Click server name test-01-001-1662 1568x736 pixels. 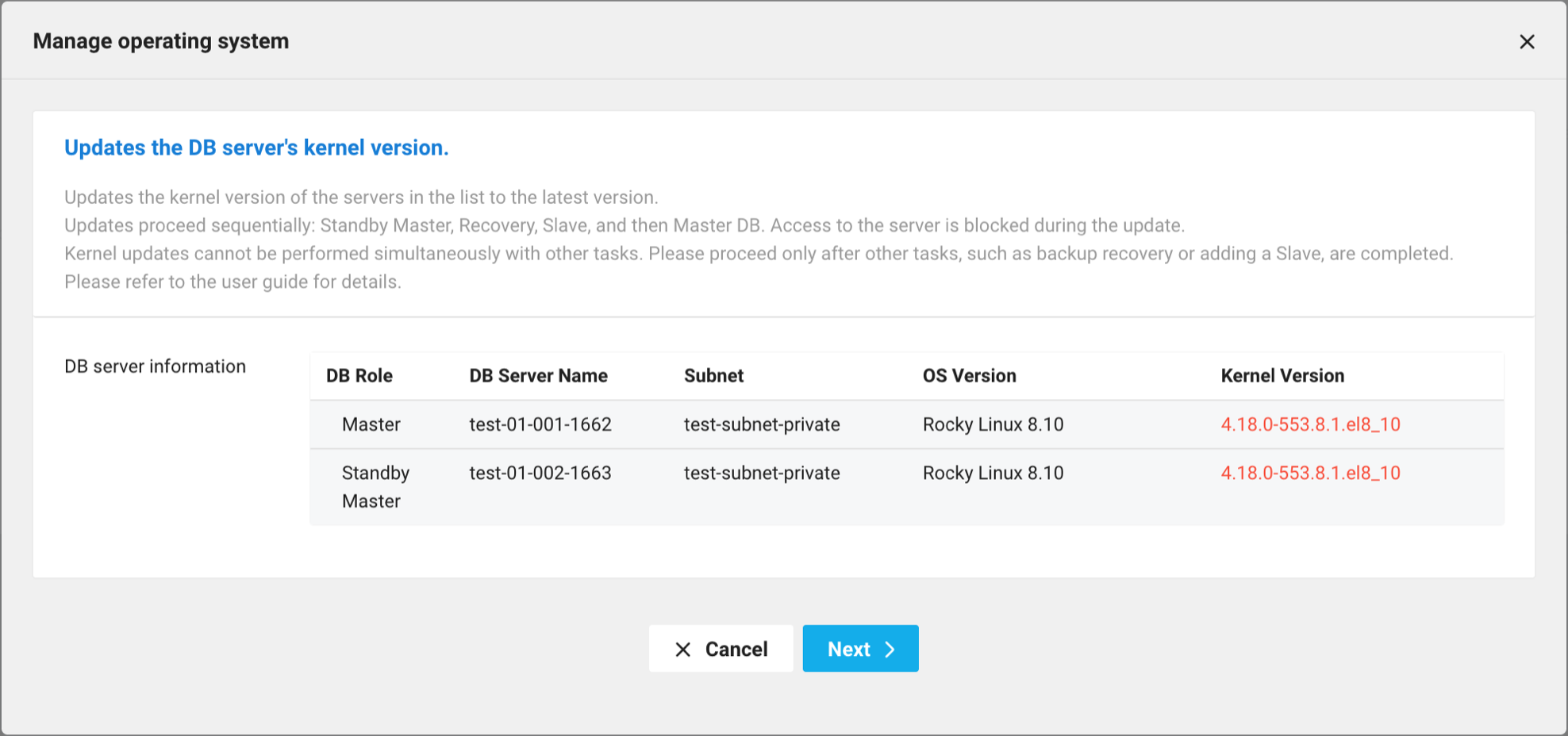click(x=540, y=424)
